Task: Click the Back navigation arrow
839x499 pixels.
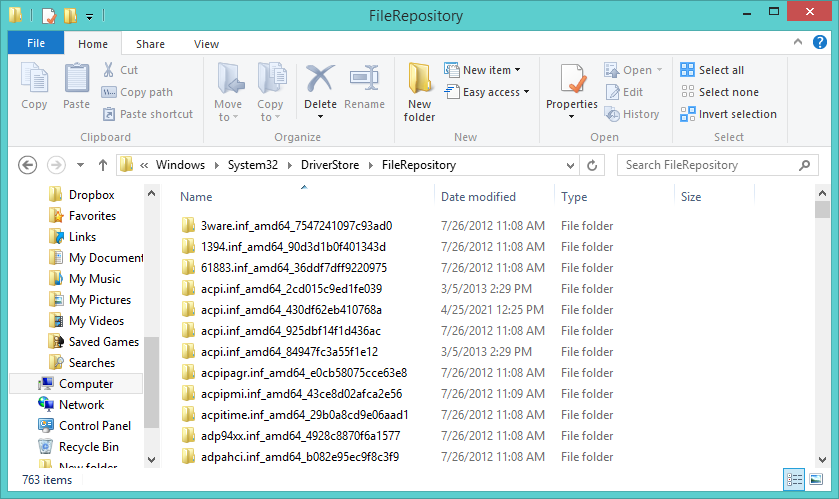Action: tap(27, 165)
